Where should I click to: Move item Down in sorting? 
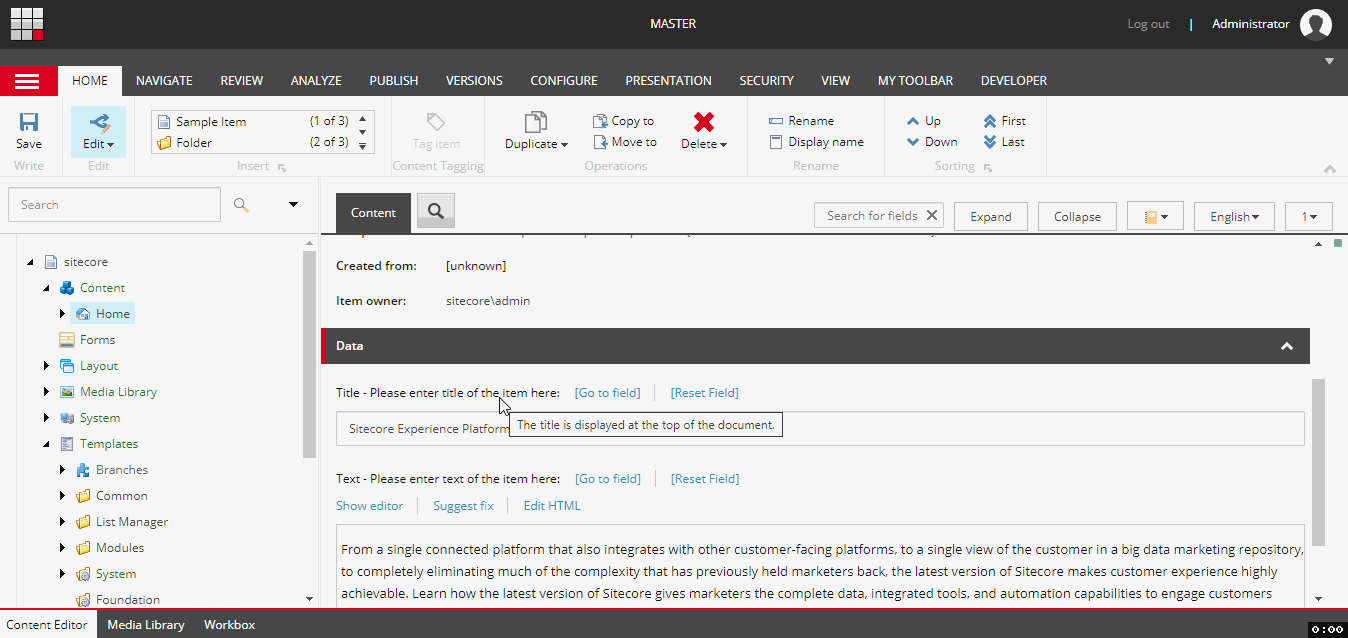[x=932, y=142]
